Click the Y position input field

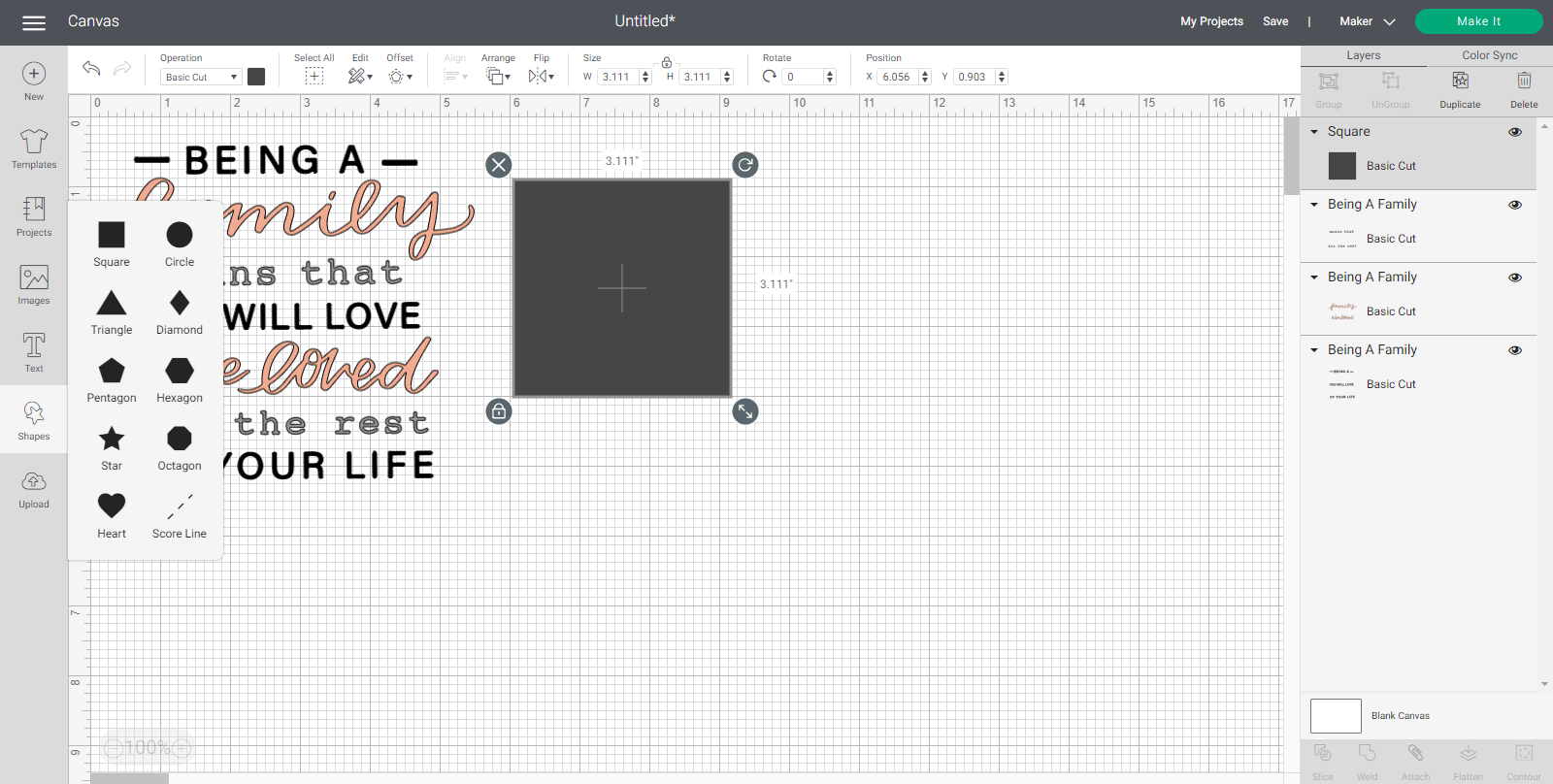[x=974, y=77]
